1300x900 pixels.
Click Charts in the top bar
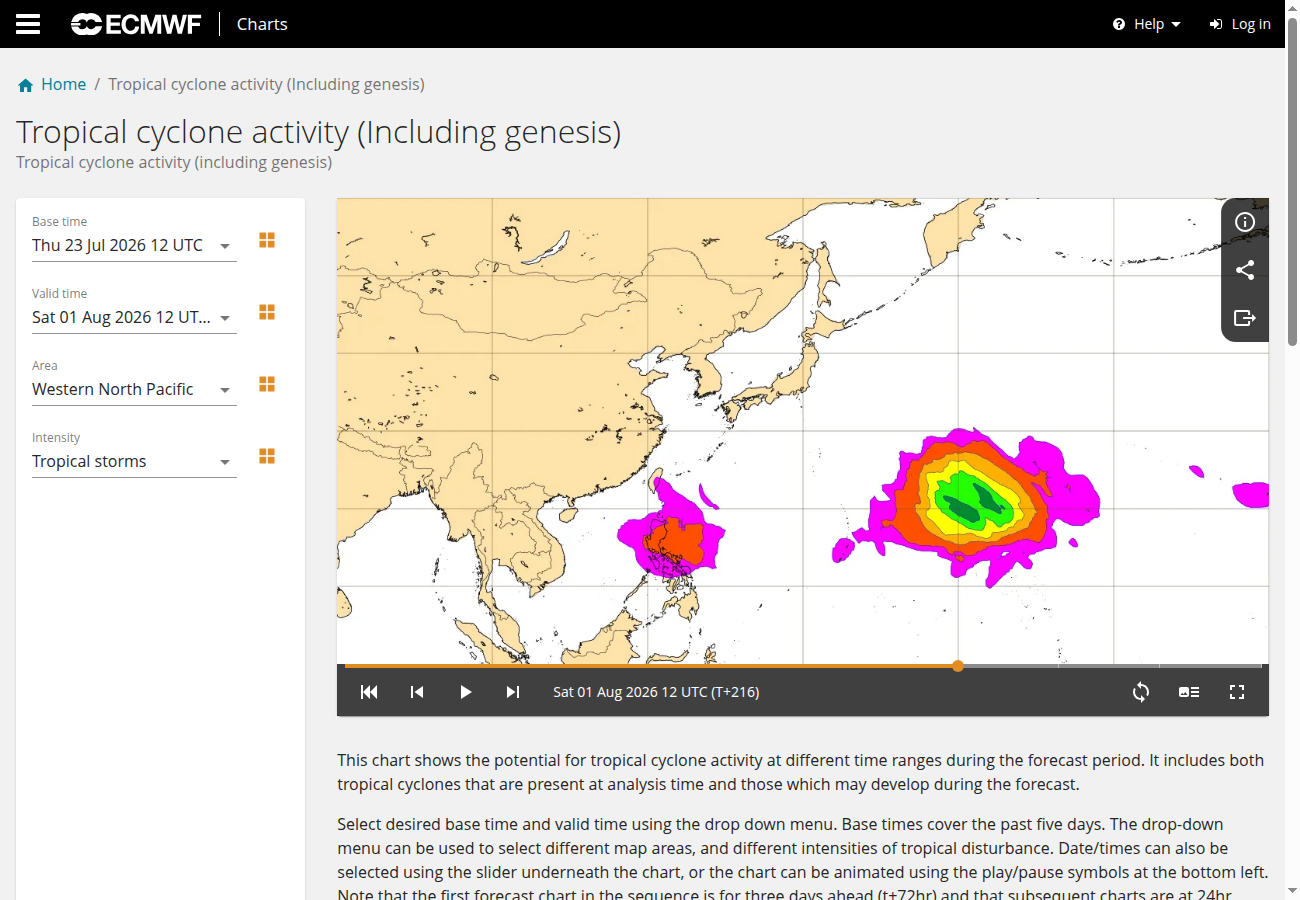(262, 24)
